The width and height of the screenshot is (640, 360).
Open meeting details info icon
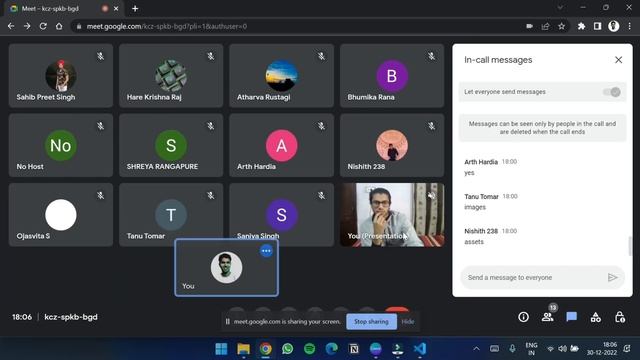(523, 317)
